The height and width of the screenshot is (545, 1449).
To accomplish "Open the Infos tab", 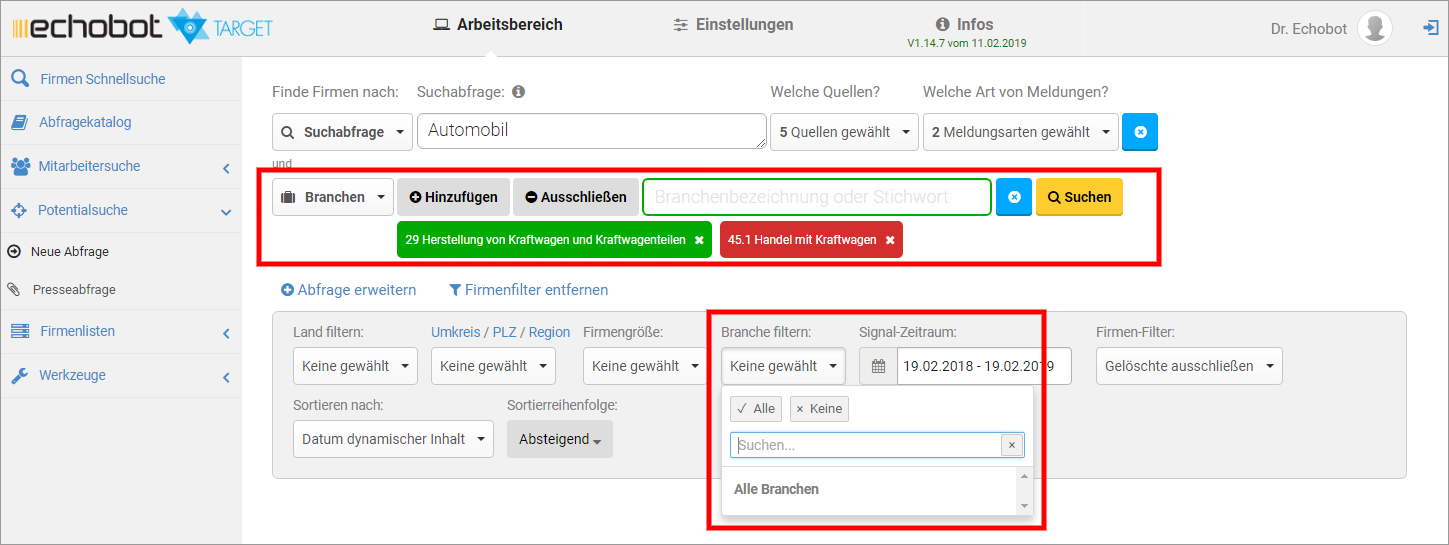I will tap(965, 25).
